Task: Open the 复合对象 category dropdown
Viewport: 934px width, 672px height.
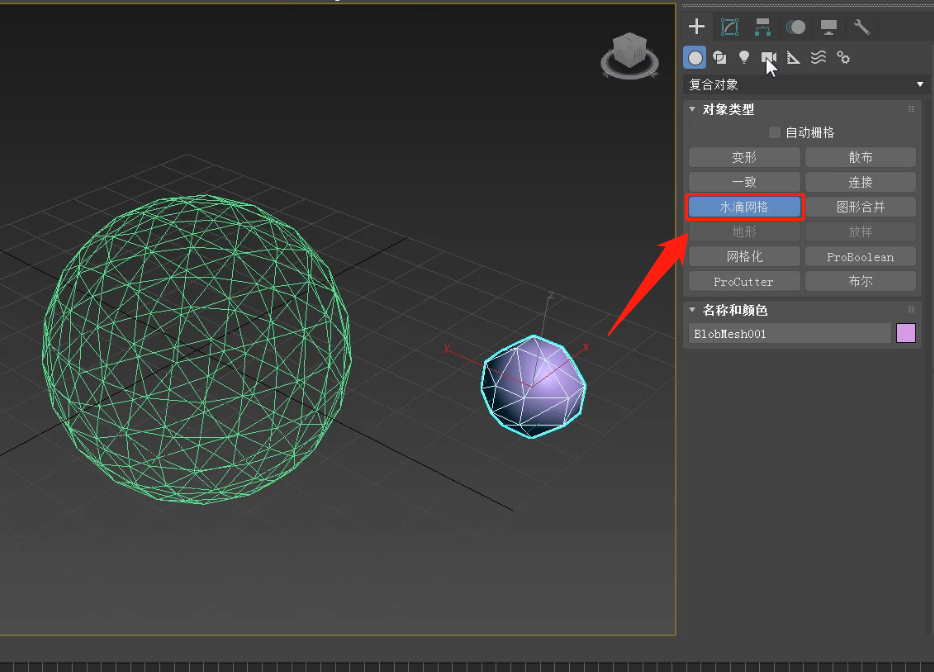Action: [806, 85]
